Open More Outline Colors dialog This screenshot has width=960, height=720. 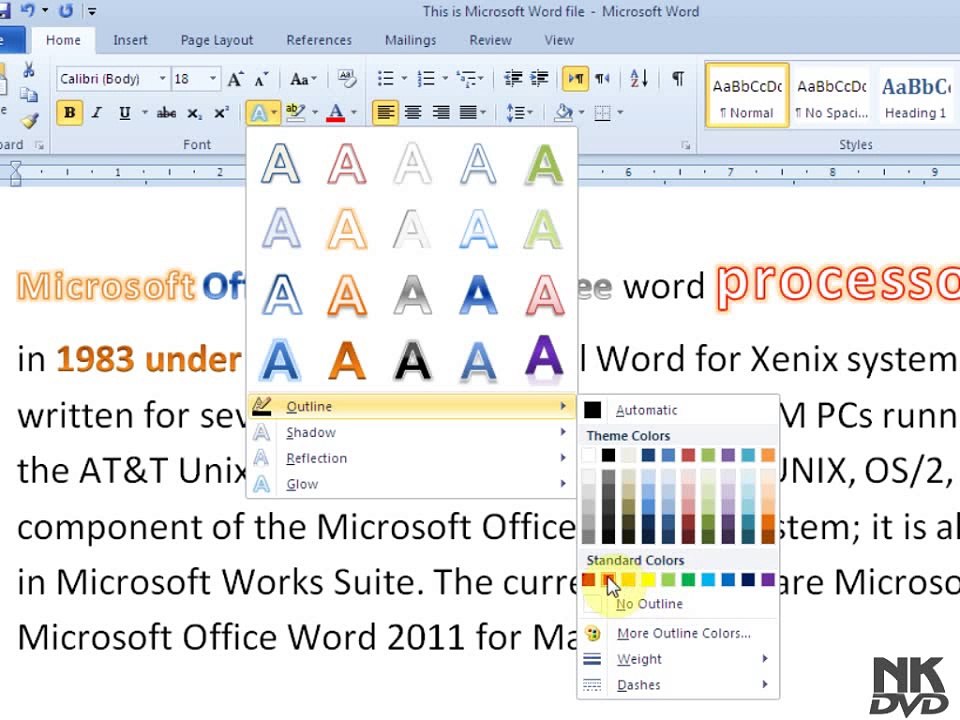pos(678,633)
